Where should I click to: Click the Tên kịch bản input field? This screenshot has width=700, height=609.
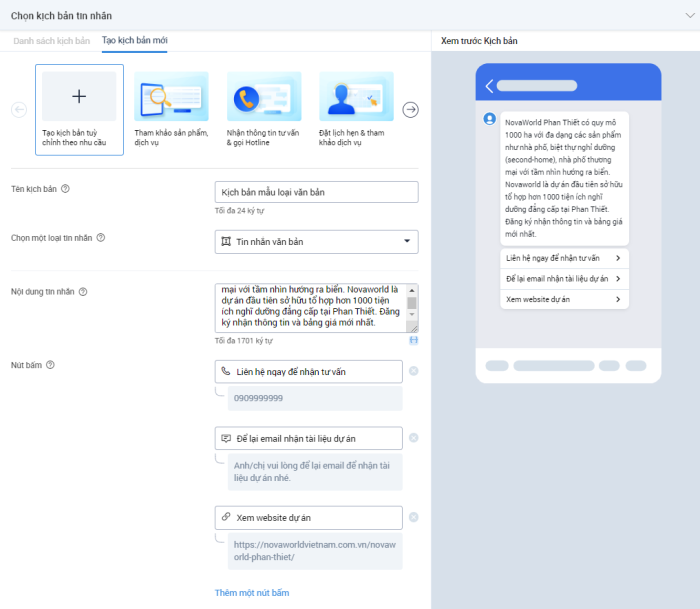317,192
